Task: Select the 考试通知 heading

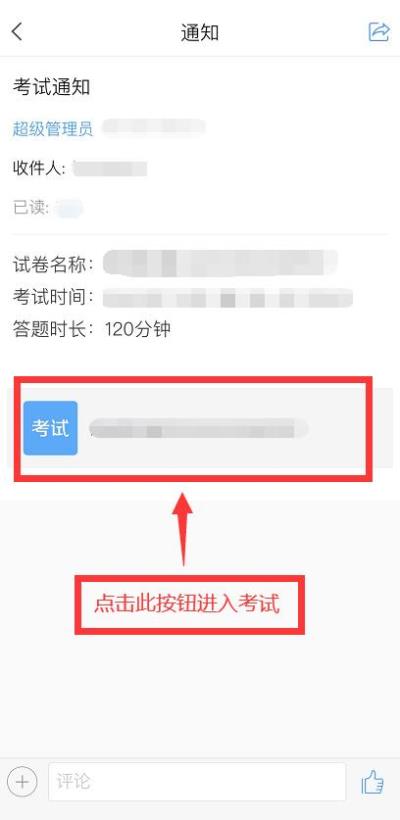Action: point(51,87)
